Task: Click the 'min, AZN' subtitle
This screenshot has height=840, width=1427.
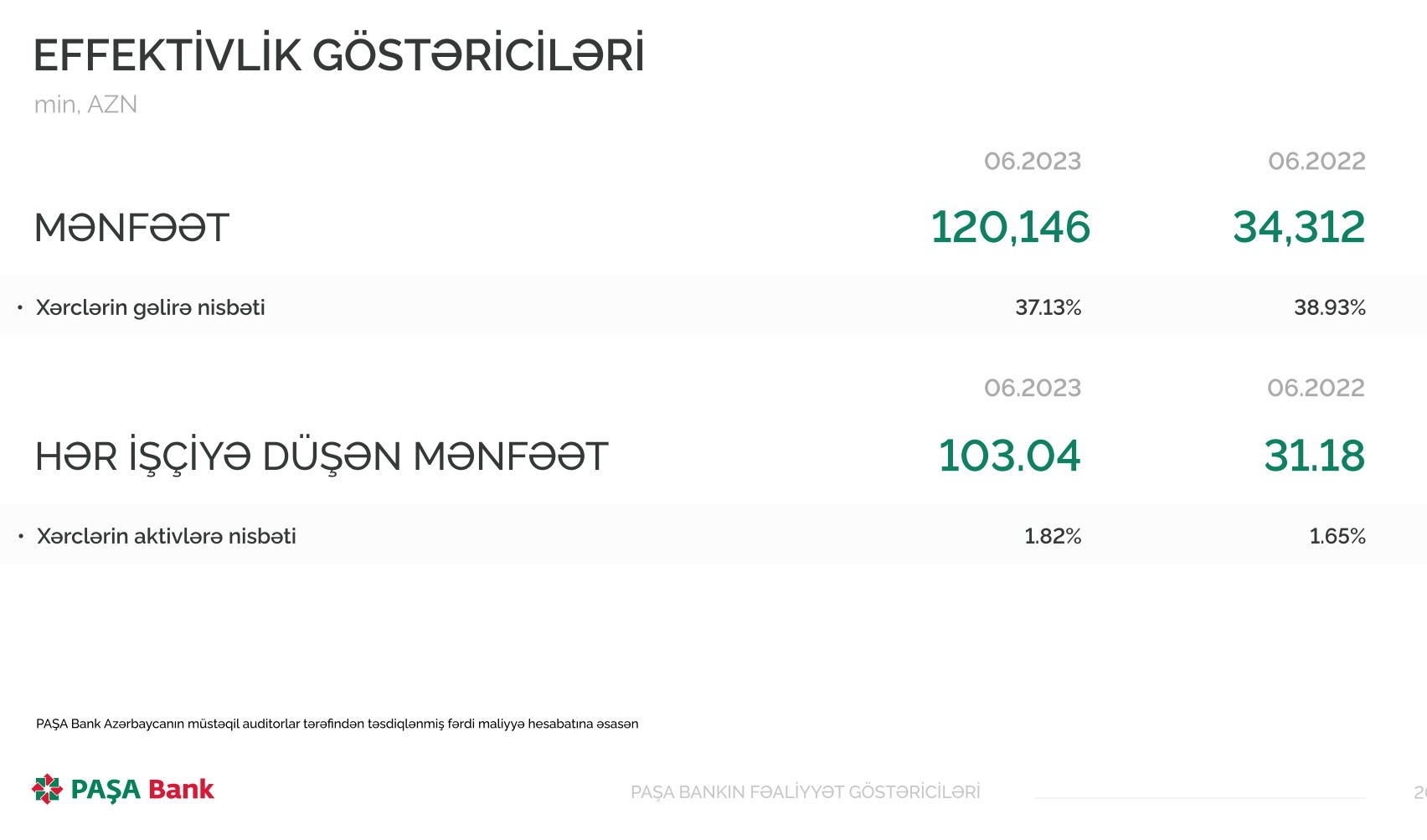Action: 85,105
